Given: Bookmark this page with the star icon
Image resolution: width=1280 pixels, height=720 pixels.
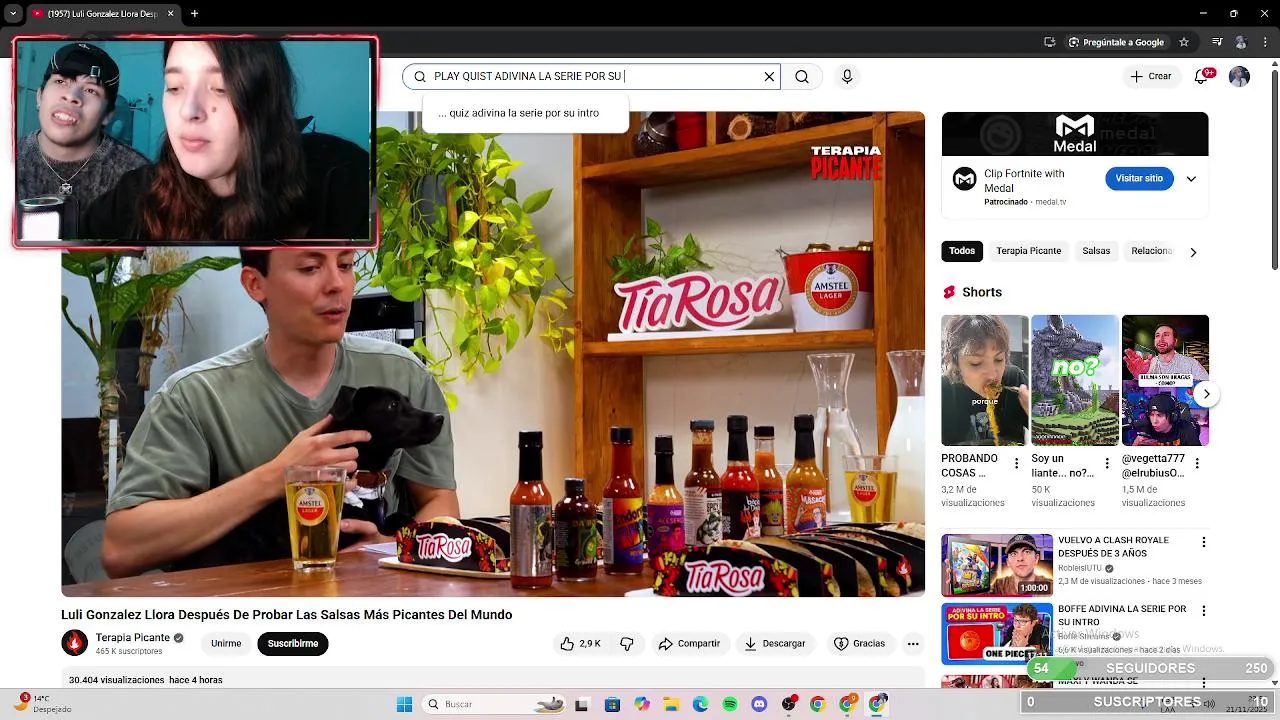Looking at the screenshot, I should [x=1184, y=42].
